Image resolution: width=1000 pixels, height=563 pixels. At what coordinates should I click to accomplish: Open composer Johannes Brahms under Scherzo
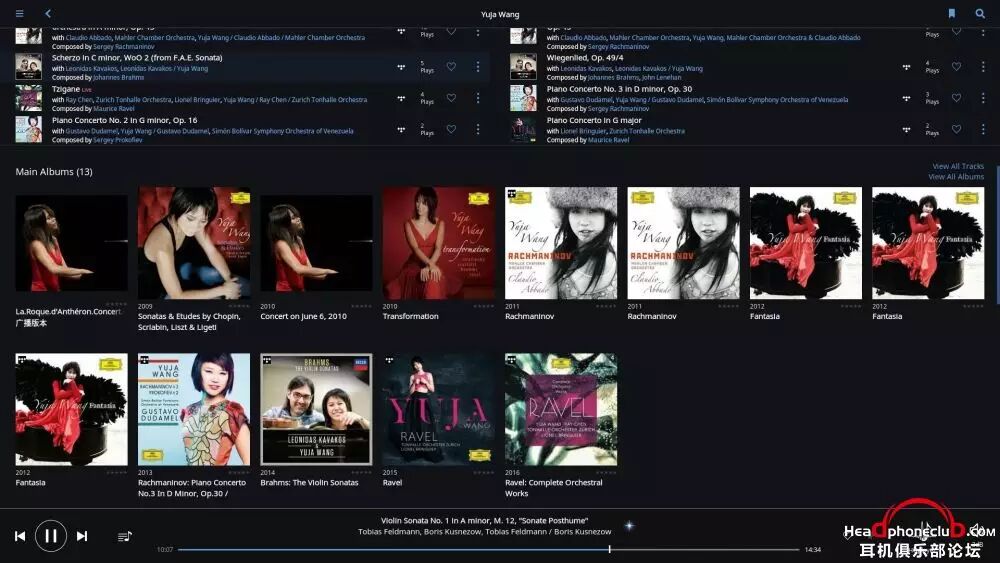119,77
